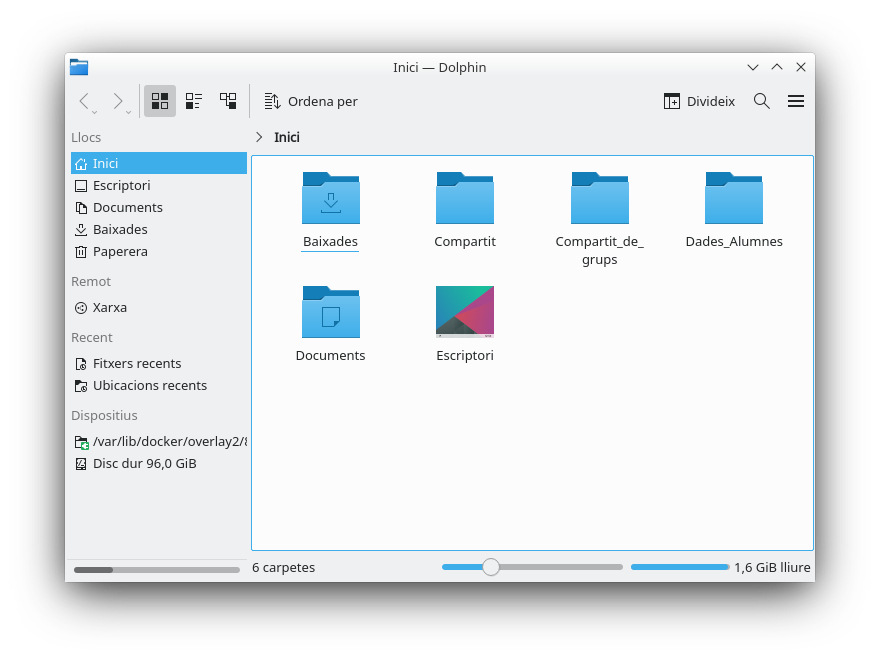The image size is (880, 659).
Task: Select the Escriptori folder thumbnail
Action: (x=465, y=312)
